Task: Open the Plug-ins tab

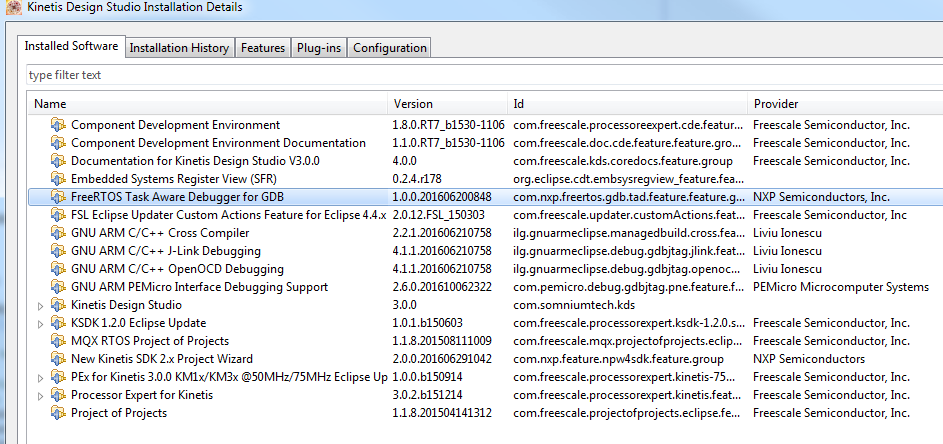Action: coord(319,47)
